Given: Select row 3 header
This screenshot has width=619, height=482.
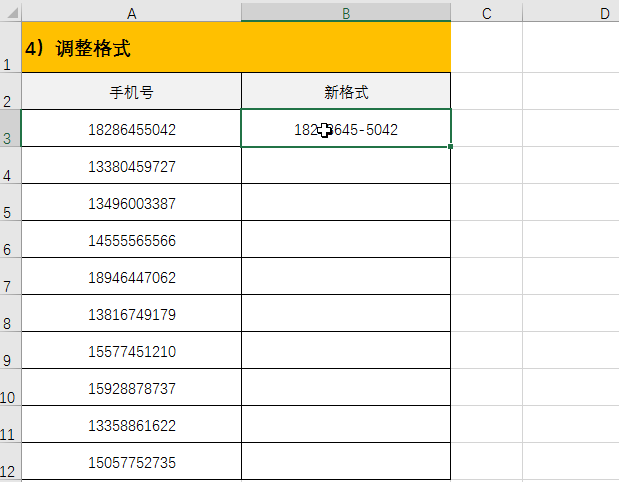Looking at the screenshot, I should pos(10,128).
